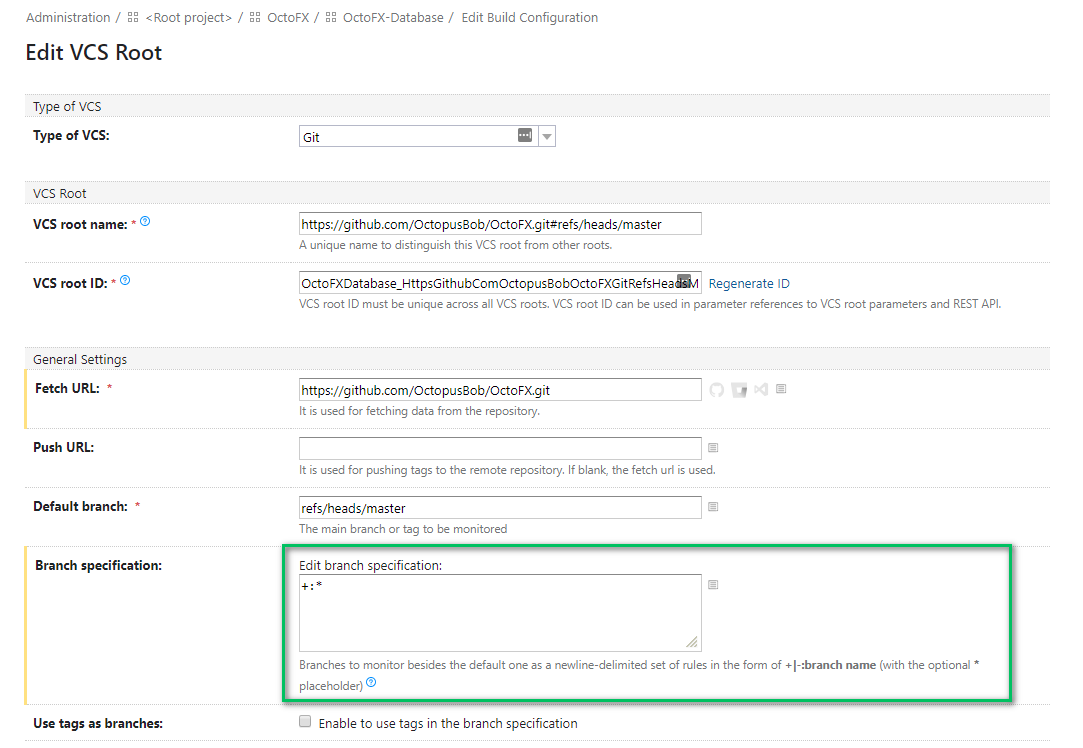Click the GitHub icon beside Fetch URL
This screenshot has height=748, width=1083.
pos(716,389)
